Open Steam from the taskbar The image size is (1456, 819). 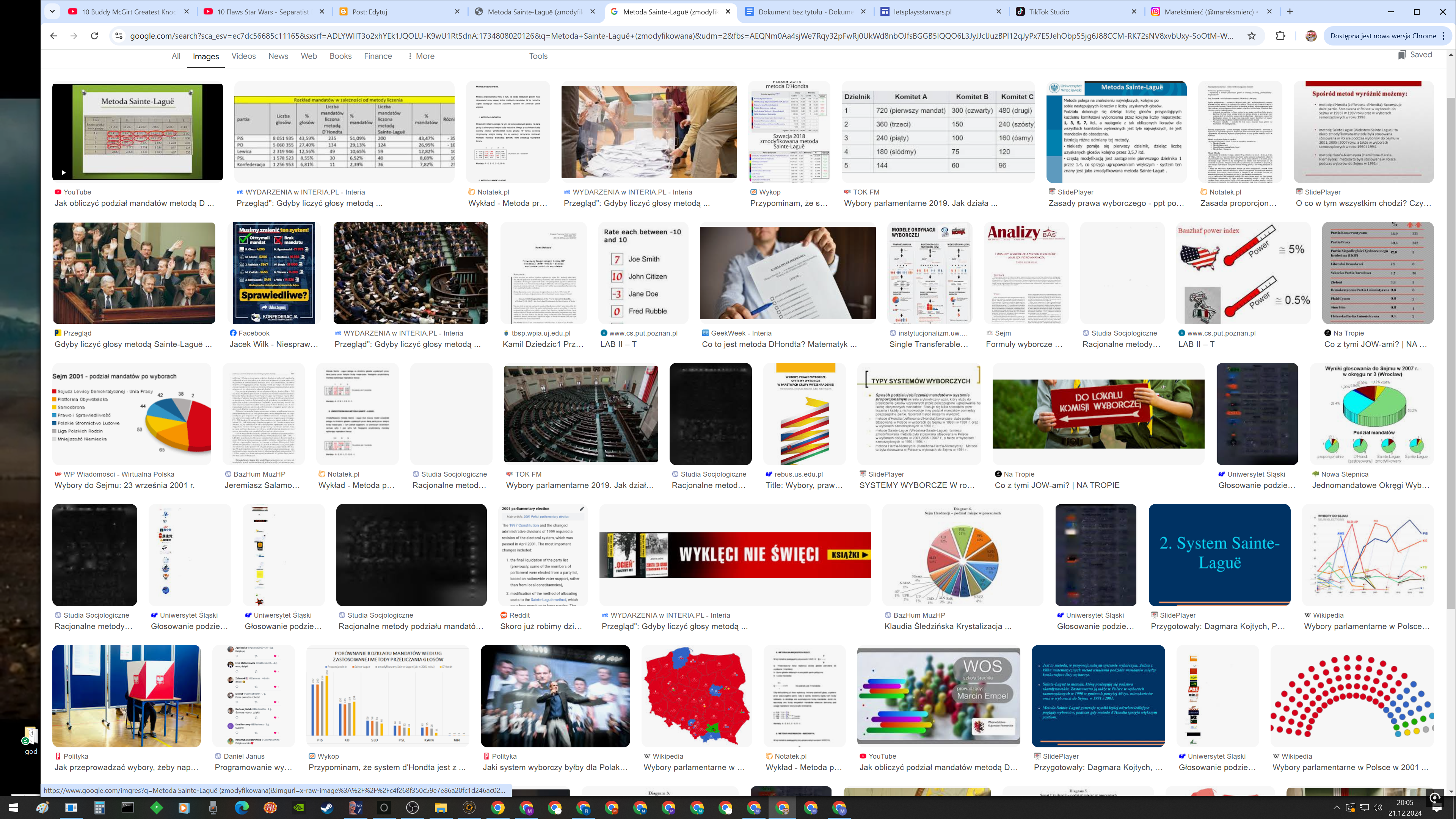327,808
